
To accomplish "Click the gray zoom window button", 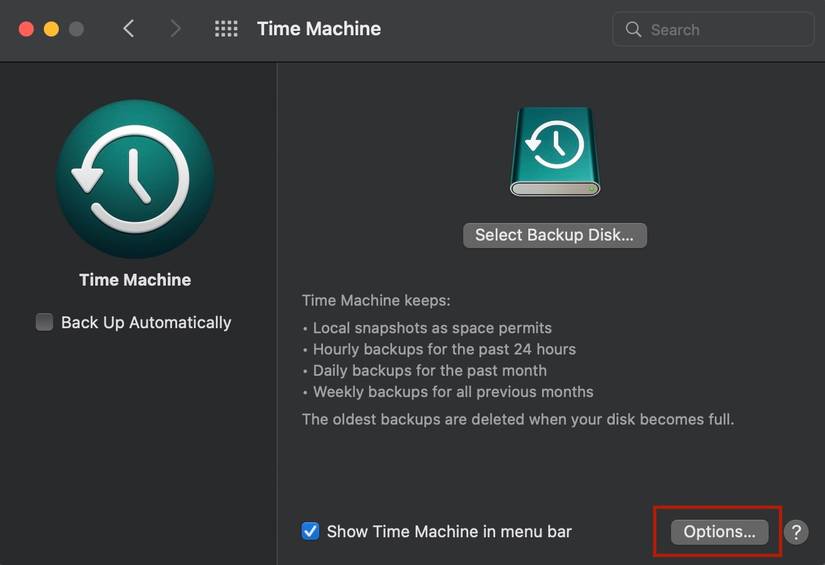I will point(76,29).
